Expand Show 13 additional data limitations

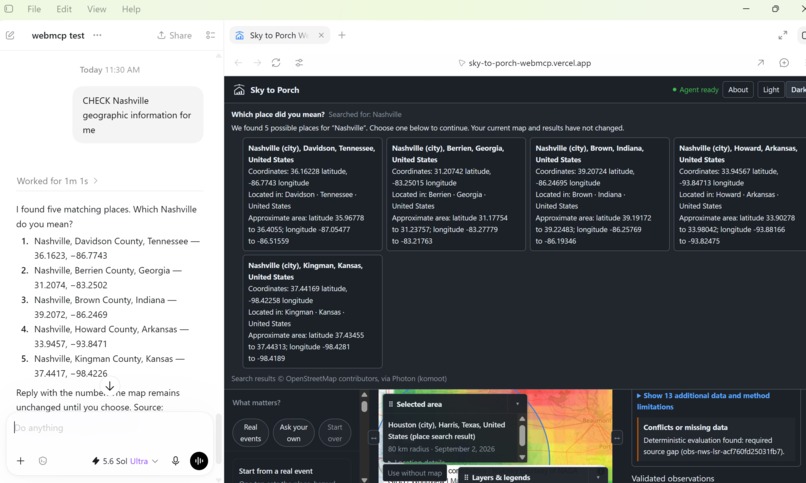(703, 401)
